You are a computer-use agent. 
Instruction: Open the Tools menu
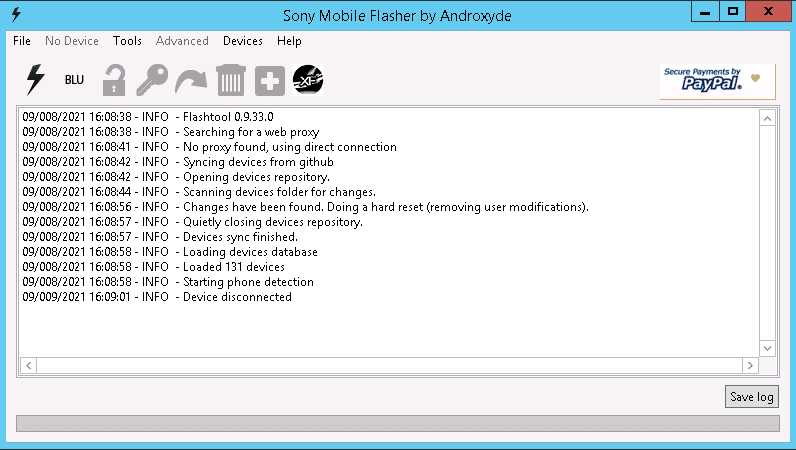coord(127,41)
